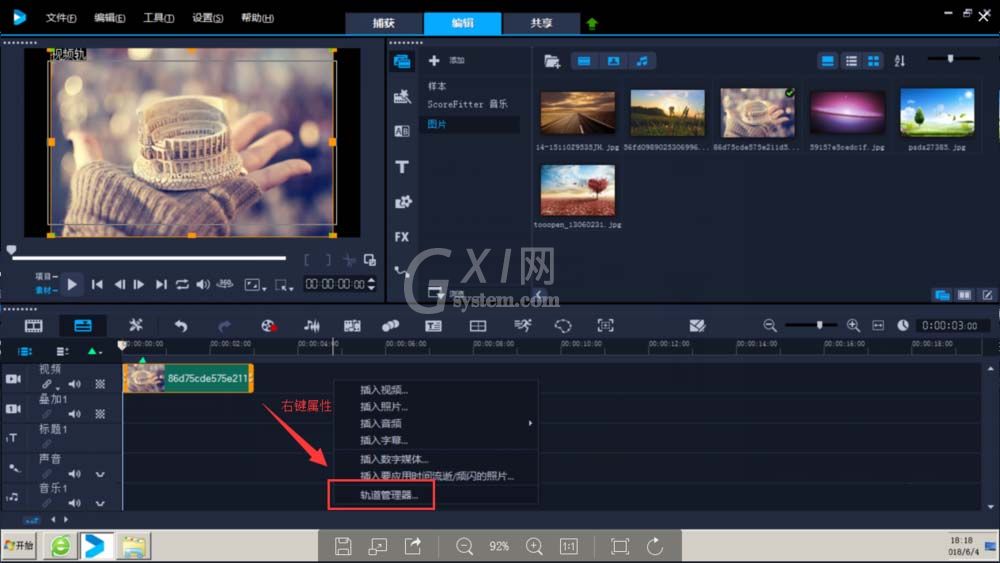
Task: Fit project in timeline window
Action: (x=878, y=325)
